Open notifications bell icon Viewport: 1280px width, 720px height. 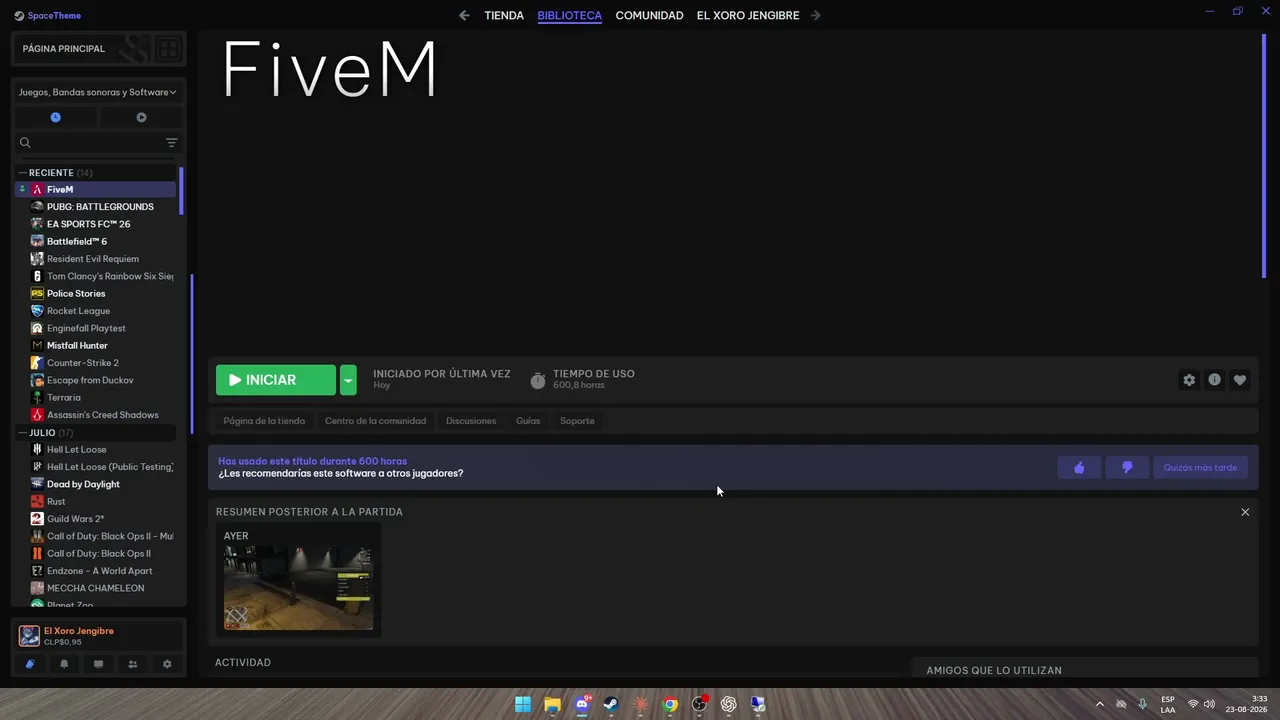pyautogui.click(x=64, y=664)
